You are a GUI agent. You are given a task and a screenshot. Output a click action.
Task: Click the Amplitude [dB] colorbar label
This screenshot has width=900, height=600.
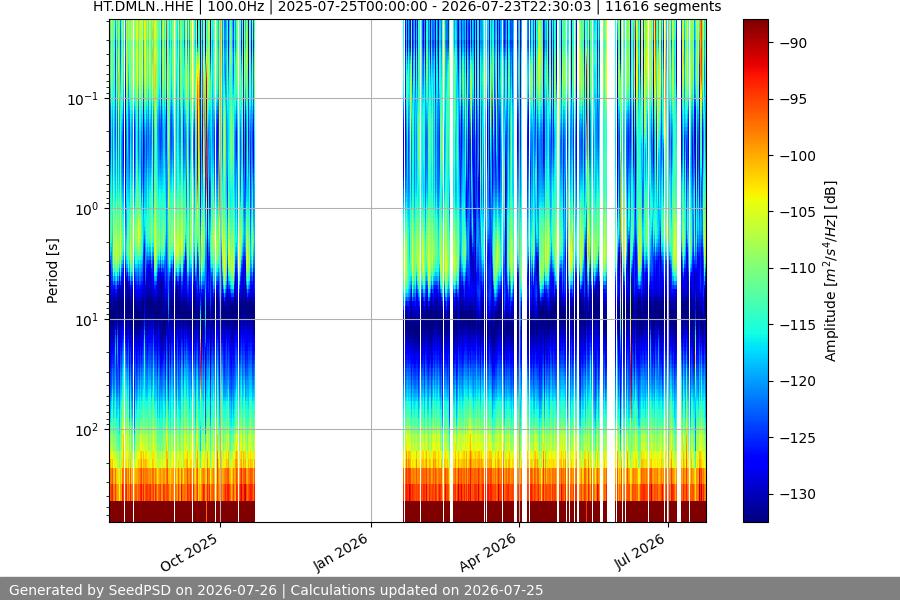pyautogui.click(x=831, y=271)
